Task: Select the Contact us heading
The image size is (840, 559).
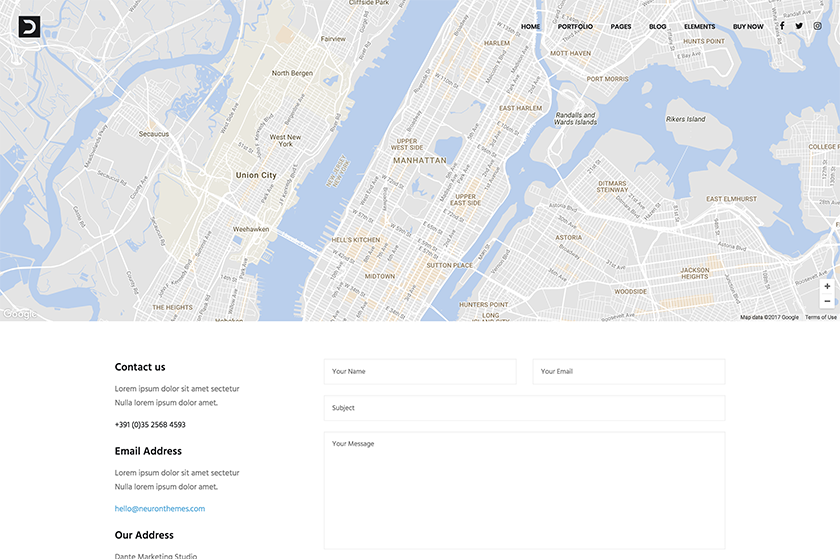Action: (140, 367)
